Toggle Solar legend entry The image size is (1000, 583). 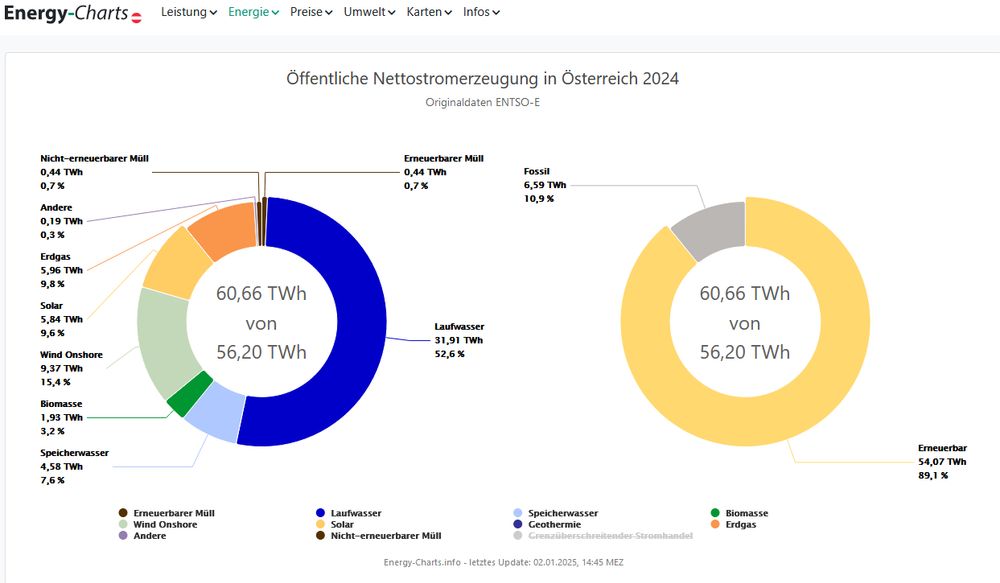[335, 524]
